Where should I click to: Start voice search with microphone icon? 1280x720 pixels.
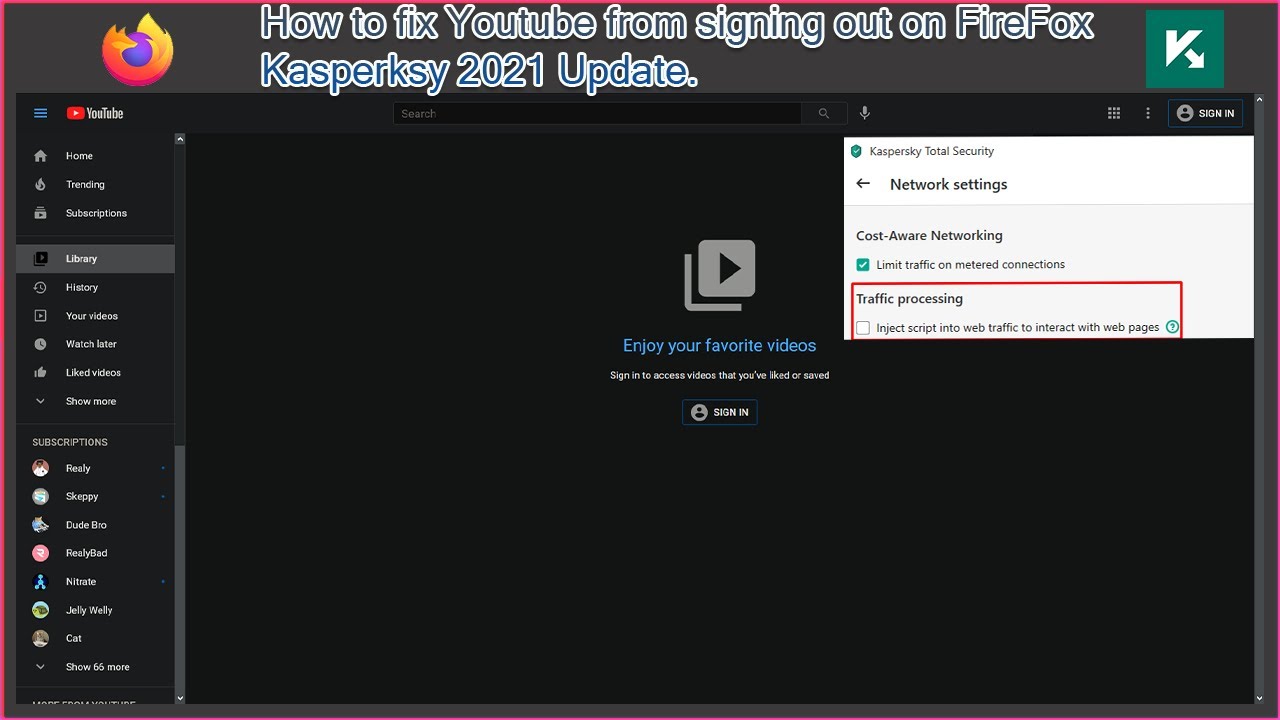(x=865, y=113)
